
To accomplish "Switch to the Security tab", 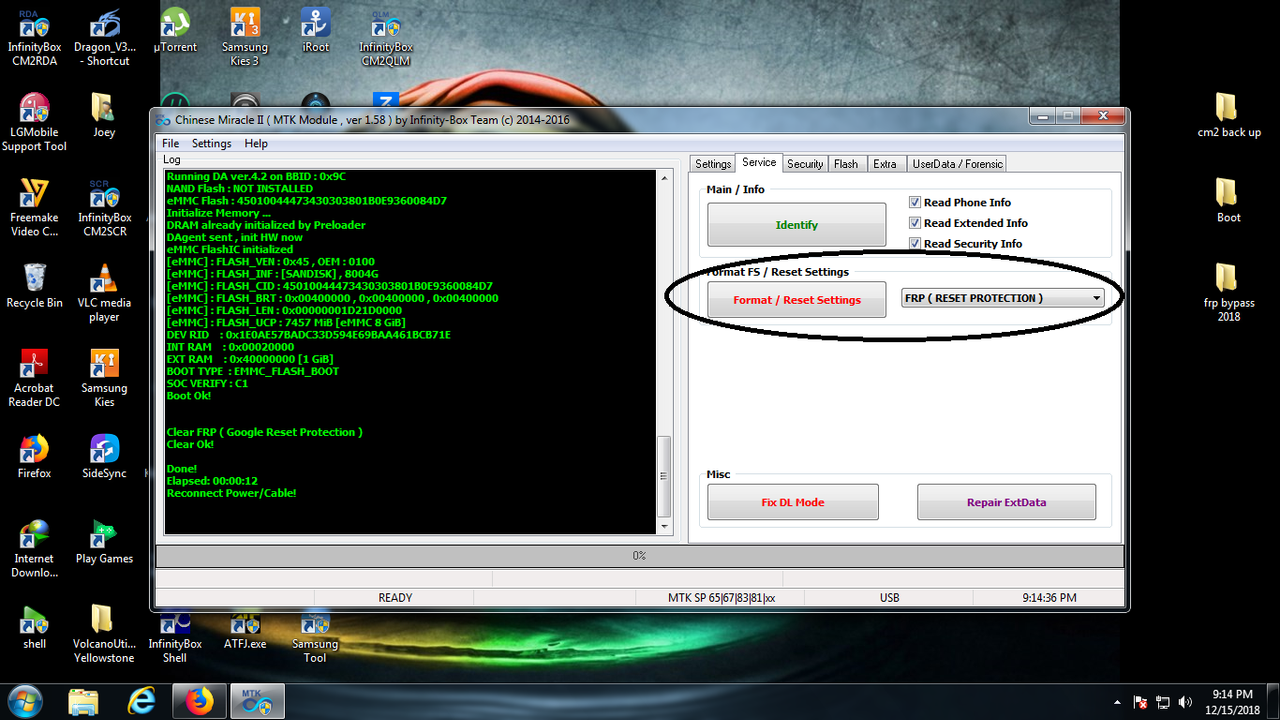I will [x=805, y=164].
